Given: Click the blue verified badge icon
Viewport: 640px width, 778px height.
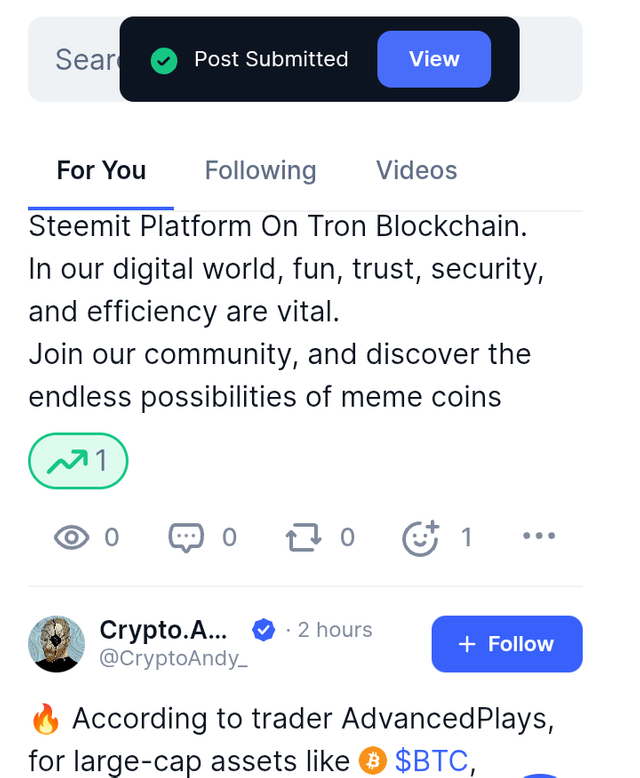Looking at the screenshot, I should click(264, 630).
